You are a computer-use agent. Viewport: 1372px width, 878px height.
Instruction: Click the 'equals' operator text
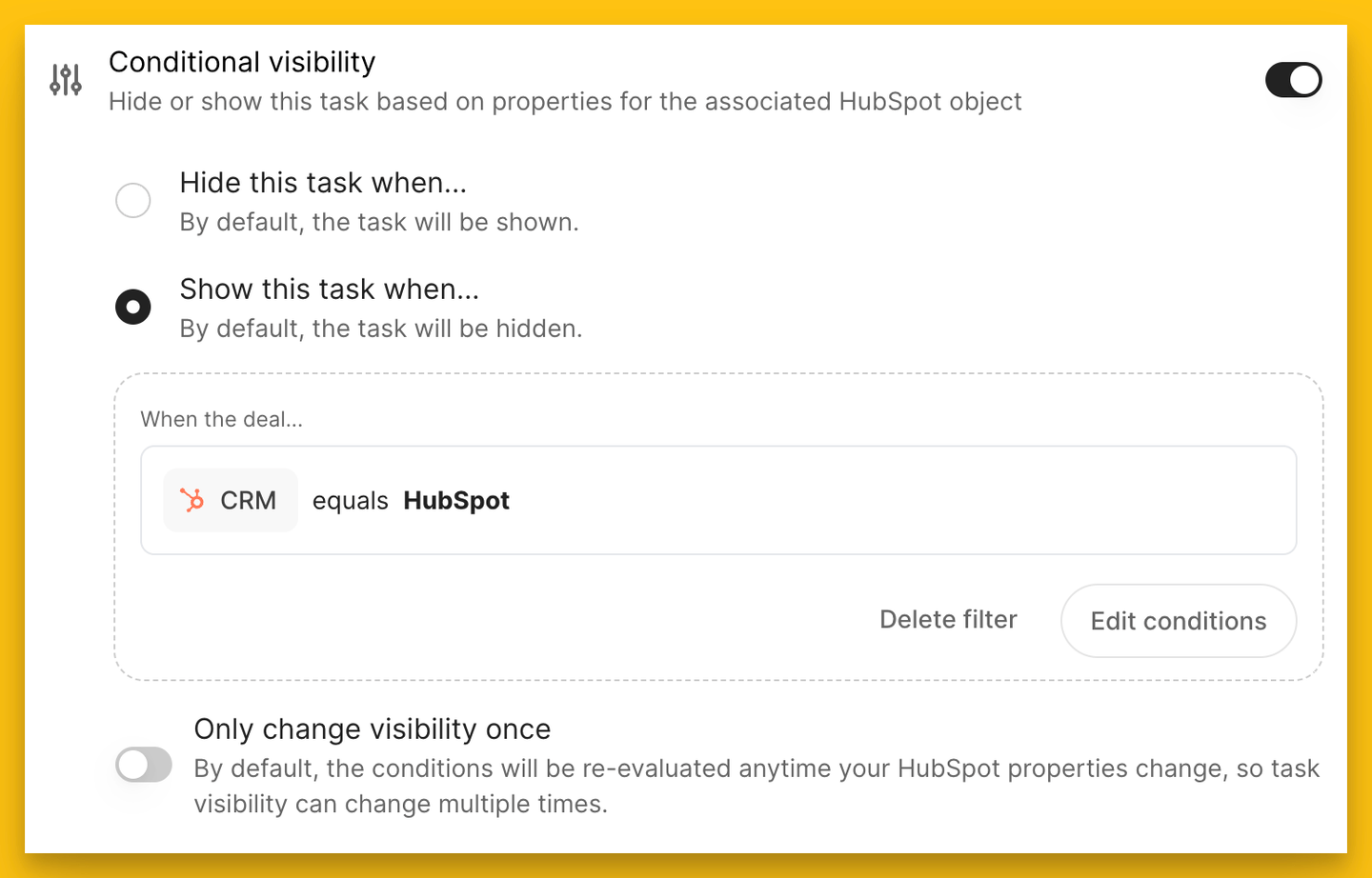click(351, 502)
